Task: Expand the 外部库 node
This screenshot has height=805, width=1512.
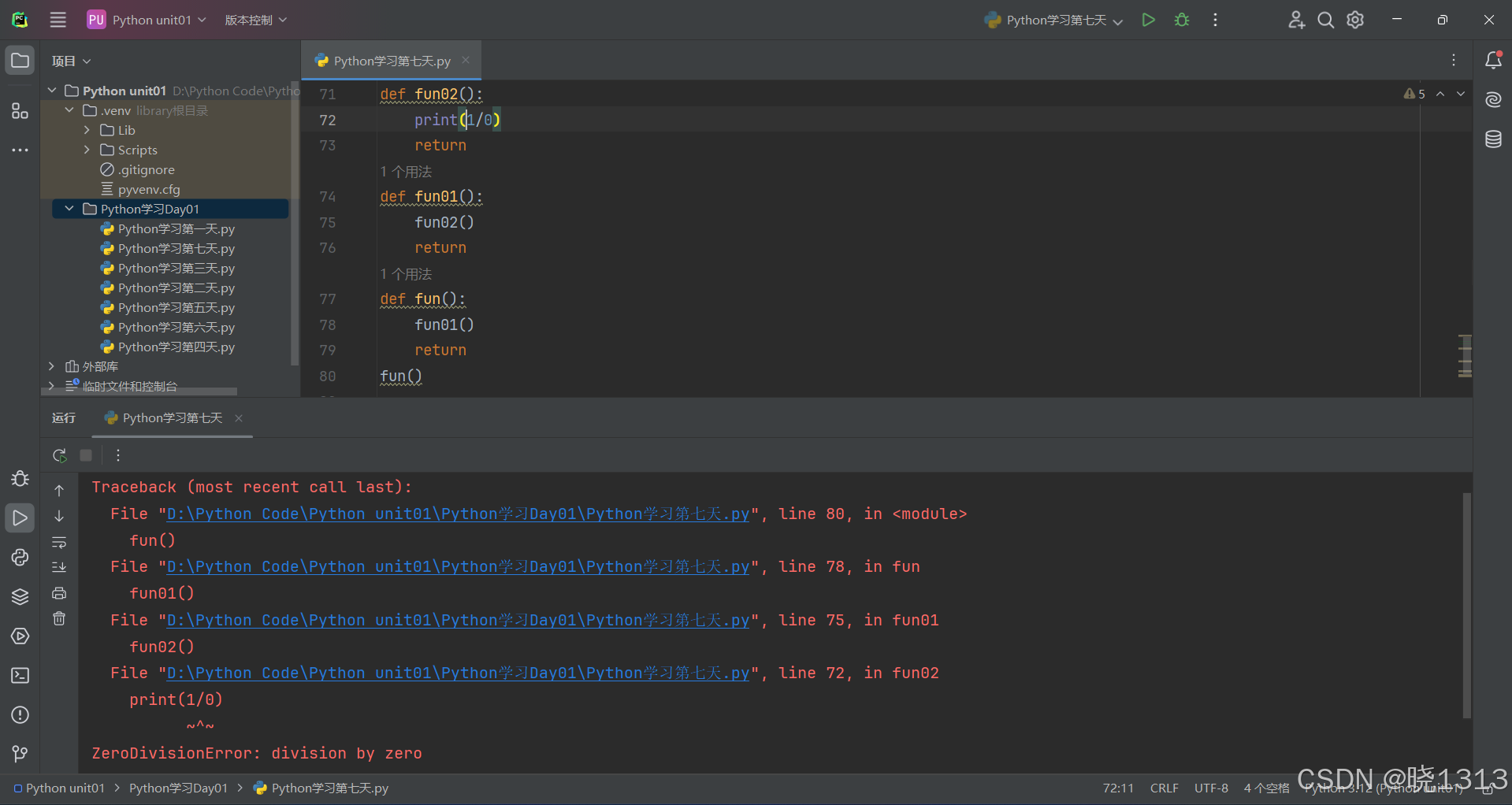Action: (52, 366)
